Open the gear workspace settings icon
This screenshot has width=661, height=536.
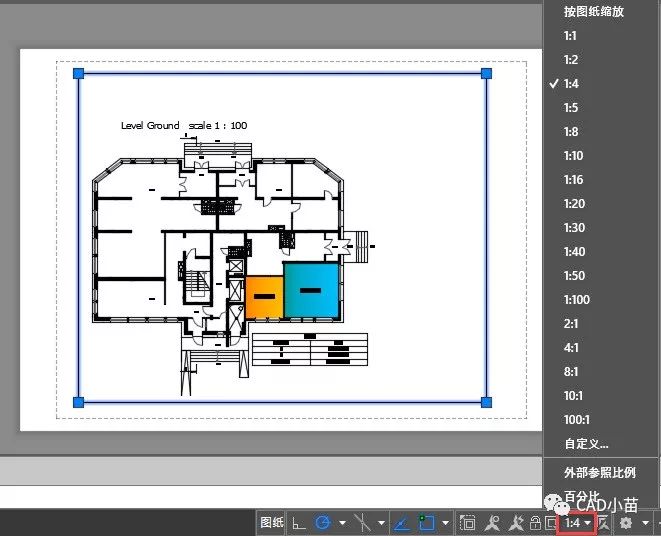(626, 522)
